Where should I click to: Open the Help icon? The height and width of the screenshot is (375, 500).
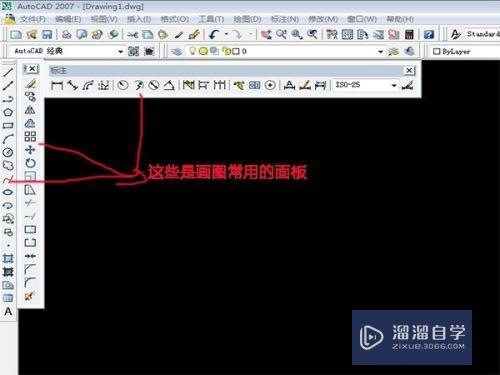pos(429,34)
